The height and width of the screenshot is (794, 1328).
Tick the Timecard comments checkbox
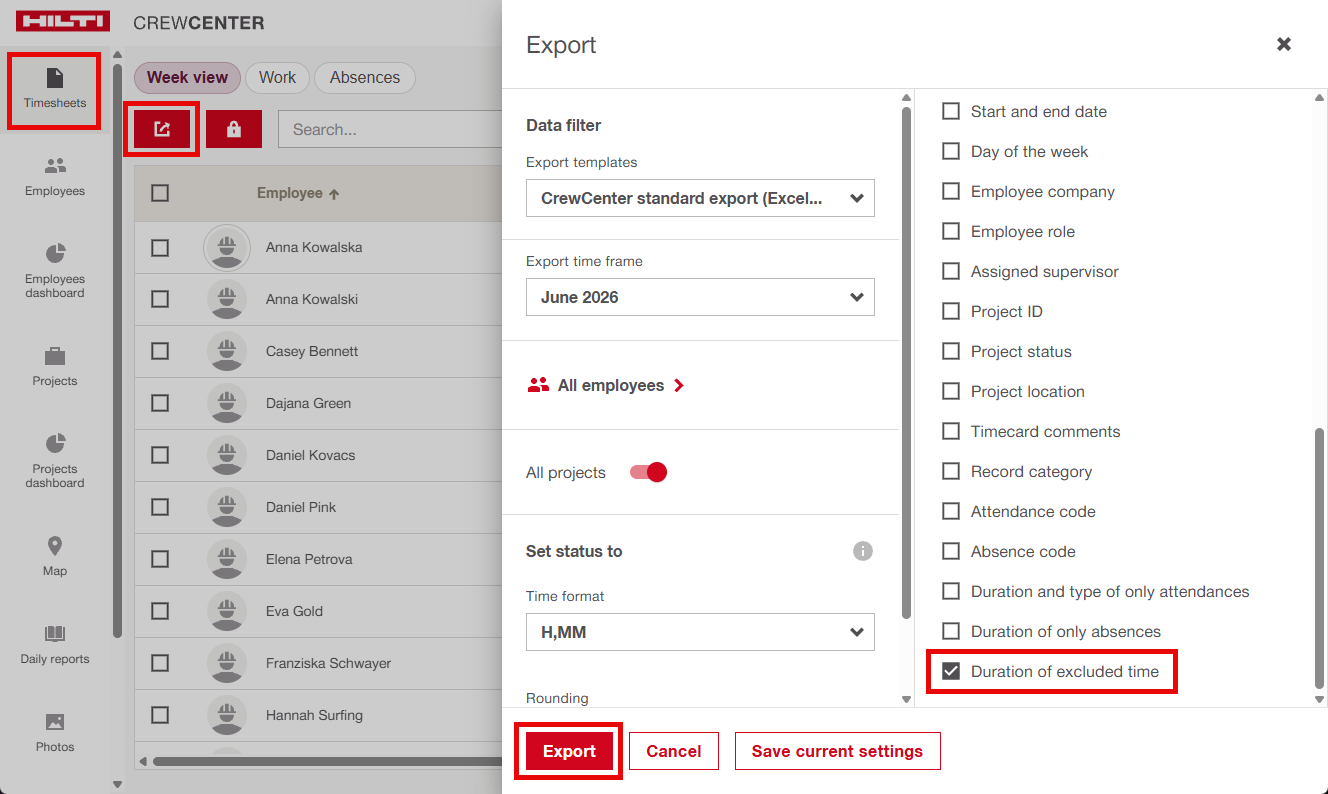(x=951, y=431)
